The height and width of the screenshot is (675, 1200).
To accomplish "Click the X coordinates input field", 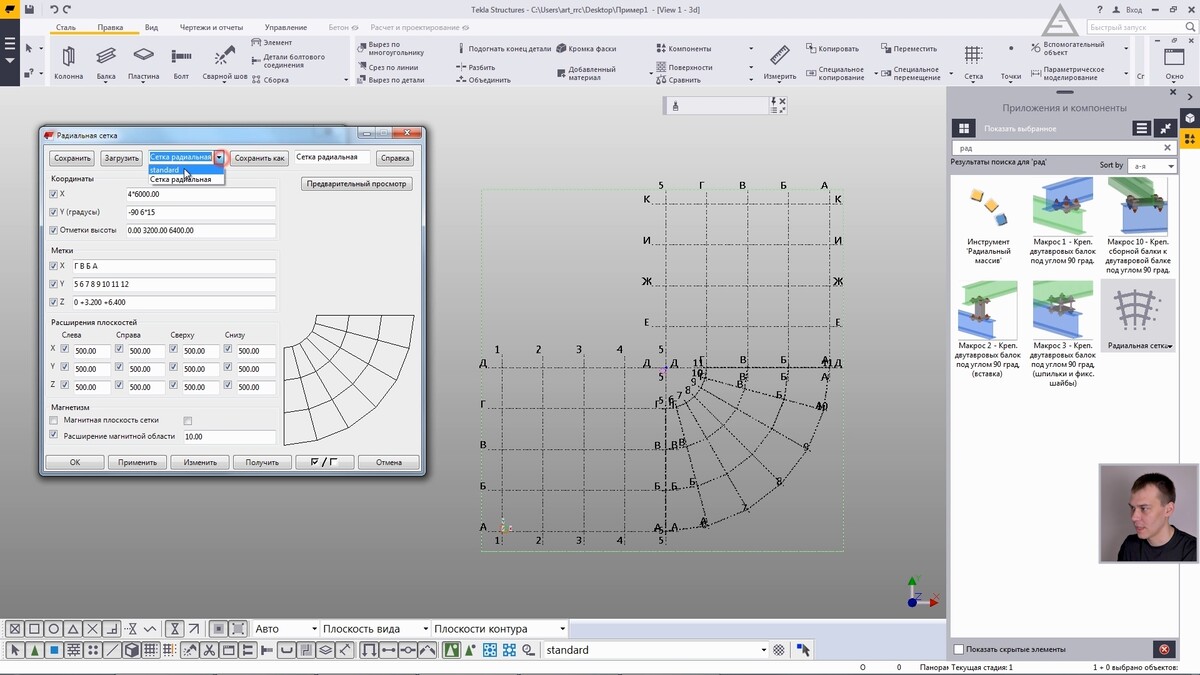I will click(x=200, y=194).
